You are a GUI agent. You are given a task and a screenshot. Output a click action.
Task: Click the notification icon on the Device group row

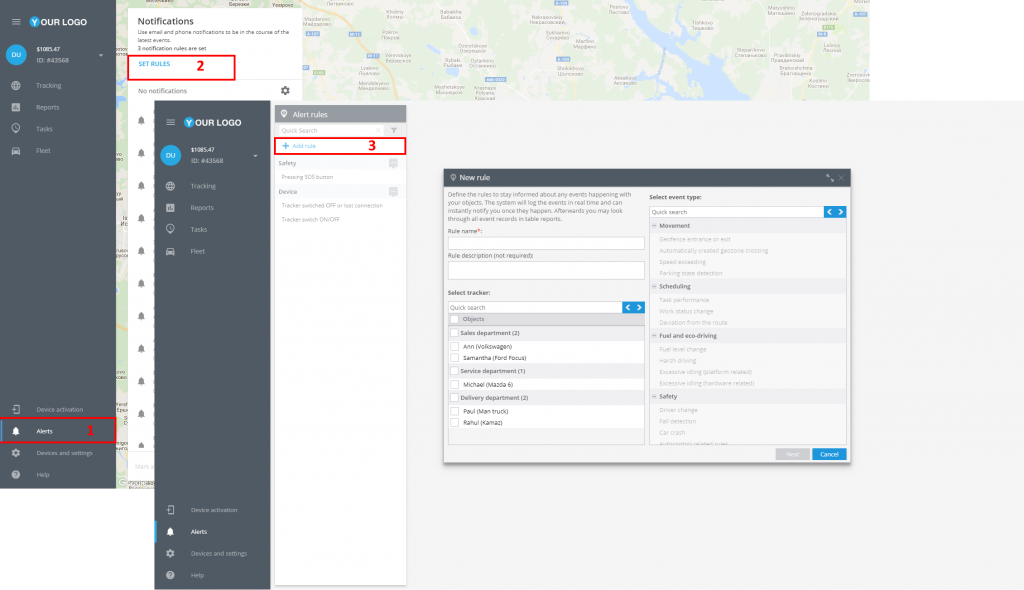[394, 191]
